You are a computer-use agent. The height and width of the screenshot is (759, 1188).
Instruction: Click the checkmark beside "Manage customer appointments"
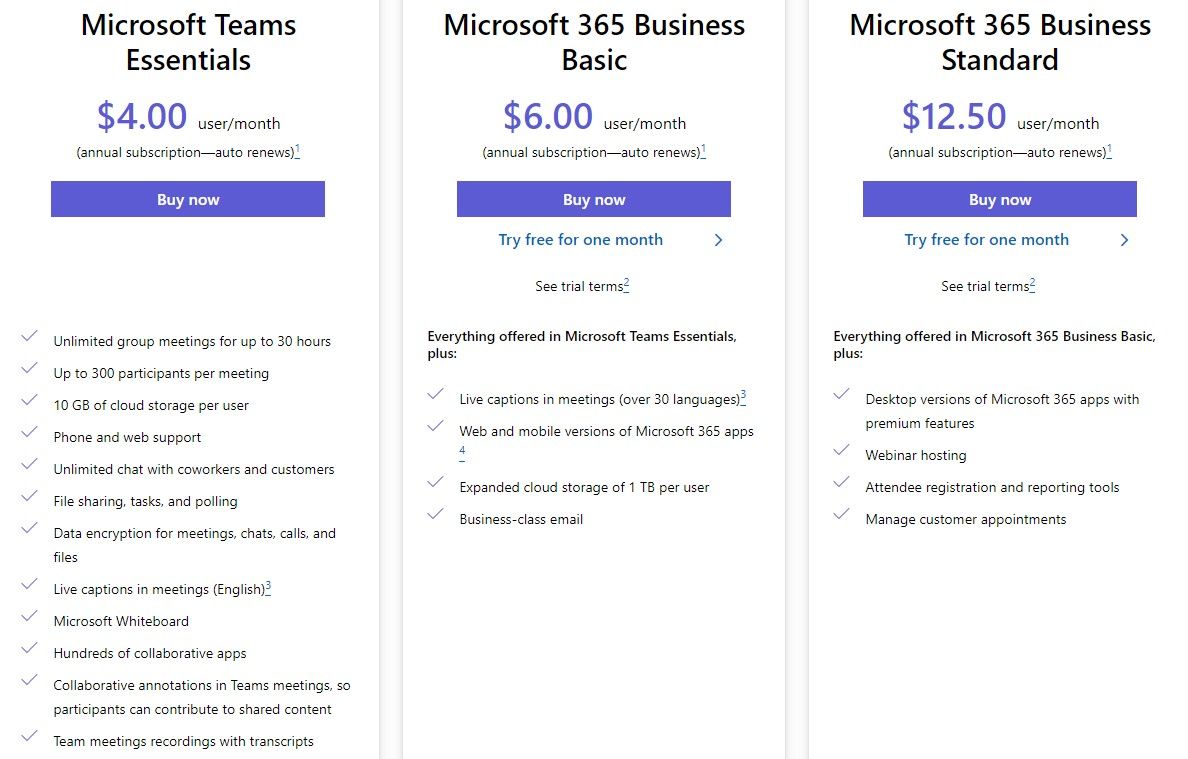point(842,516)
